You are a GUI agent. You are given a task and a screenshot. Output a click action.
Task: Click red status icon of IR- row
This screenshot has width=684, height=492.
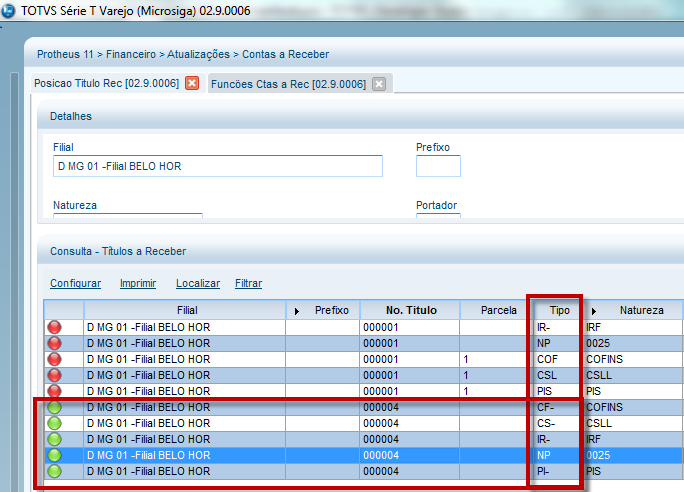pos(55,327)
